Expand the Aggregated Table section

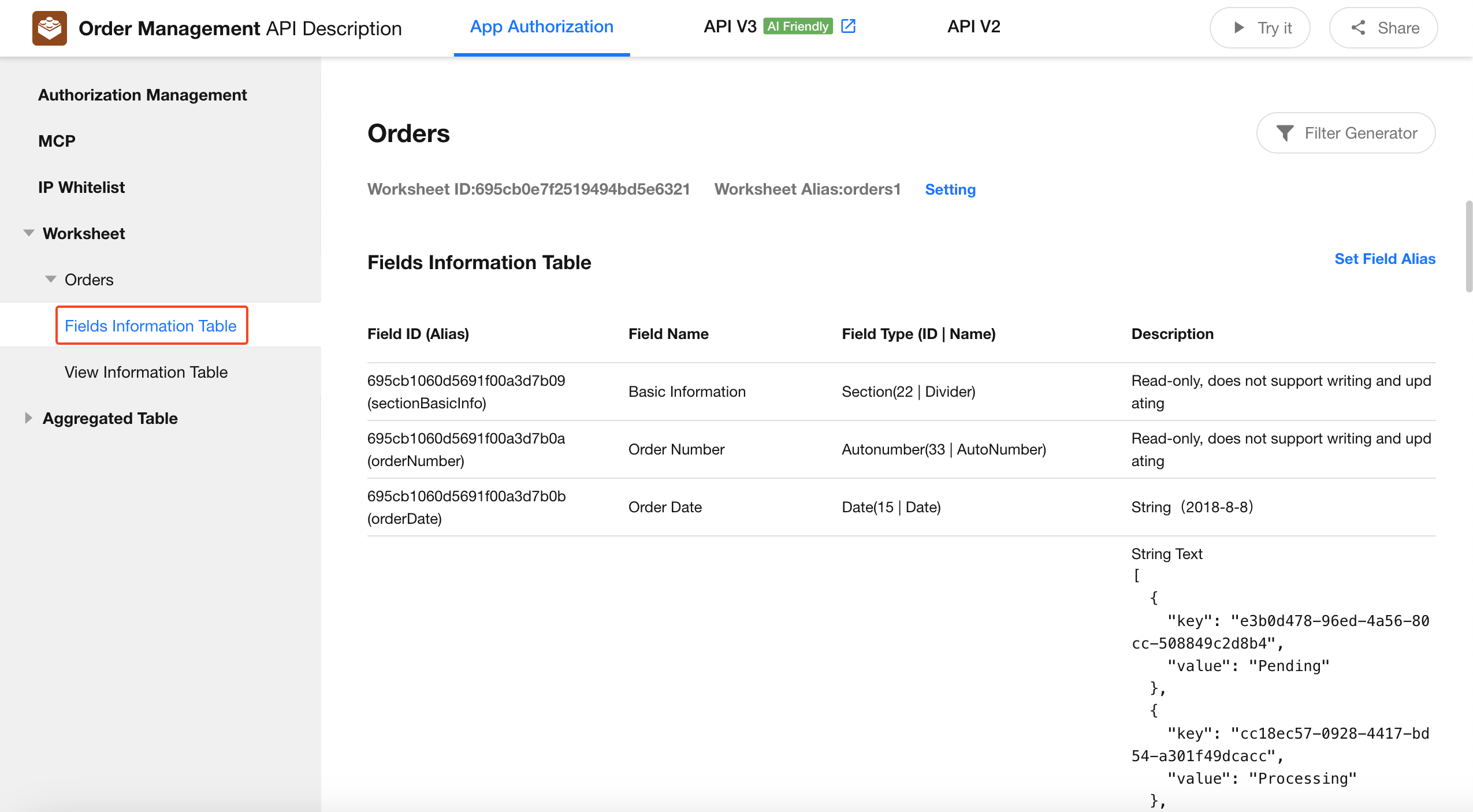28,418
